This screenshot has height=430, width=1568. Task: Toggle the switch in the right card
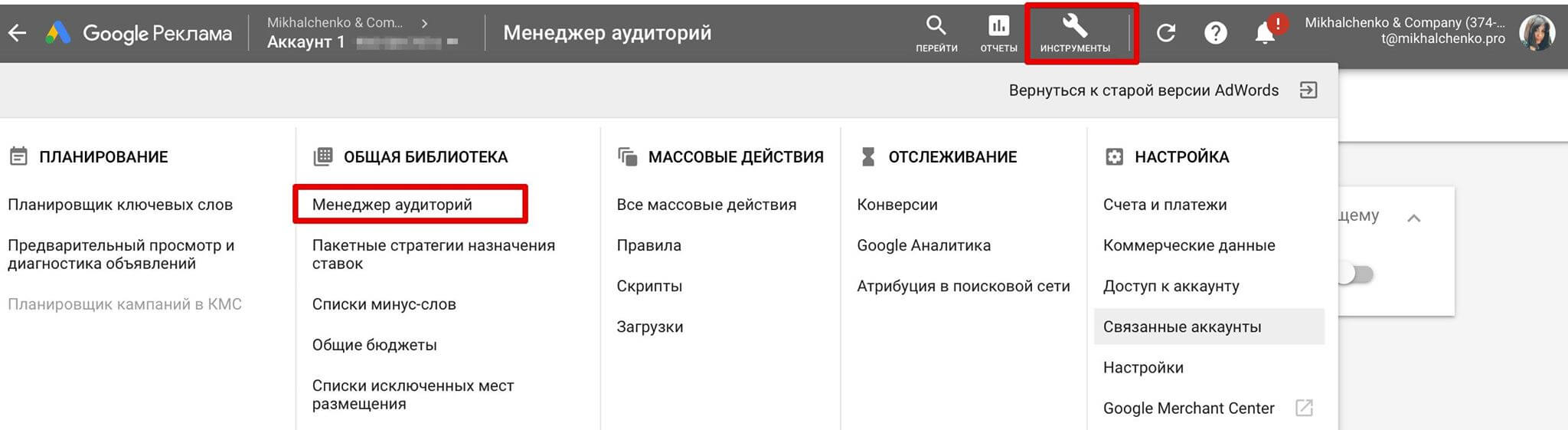[1357, 274]
